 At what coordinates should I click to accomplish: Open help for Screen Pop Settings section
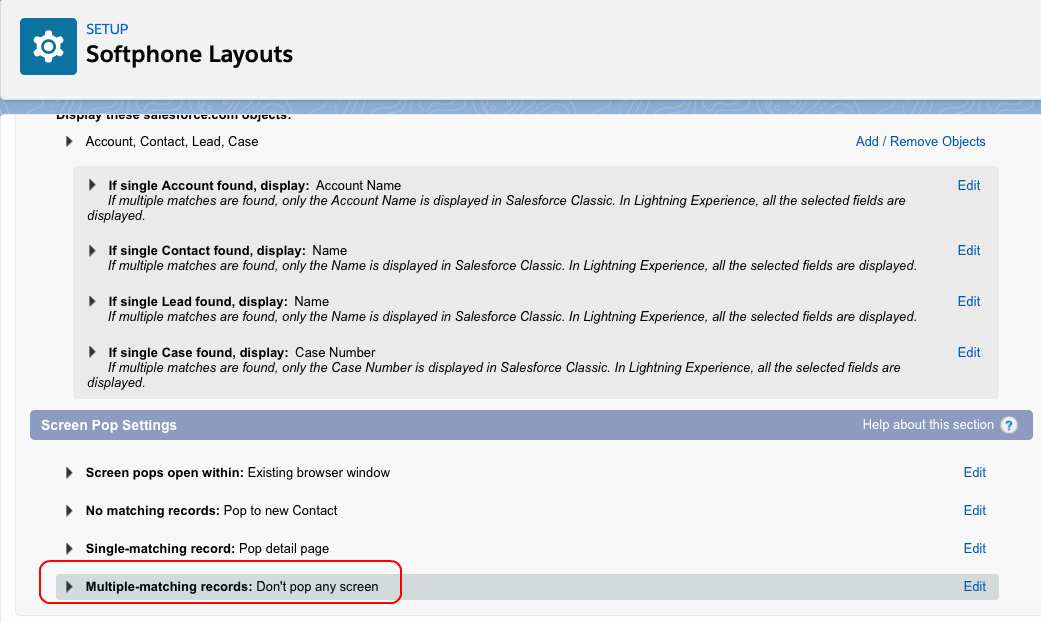[x=1008, y=425]
